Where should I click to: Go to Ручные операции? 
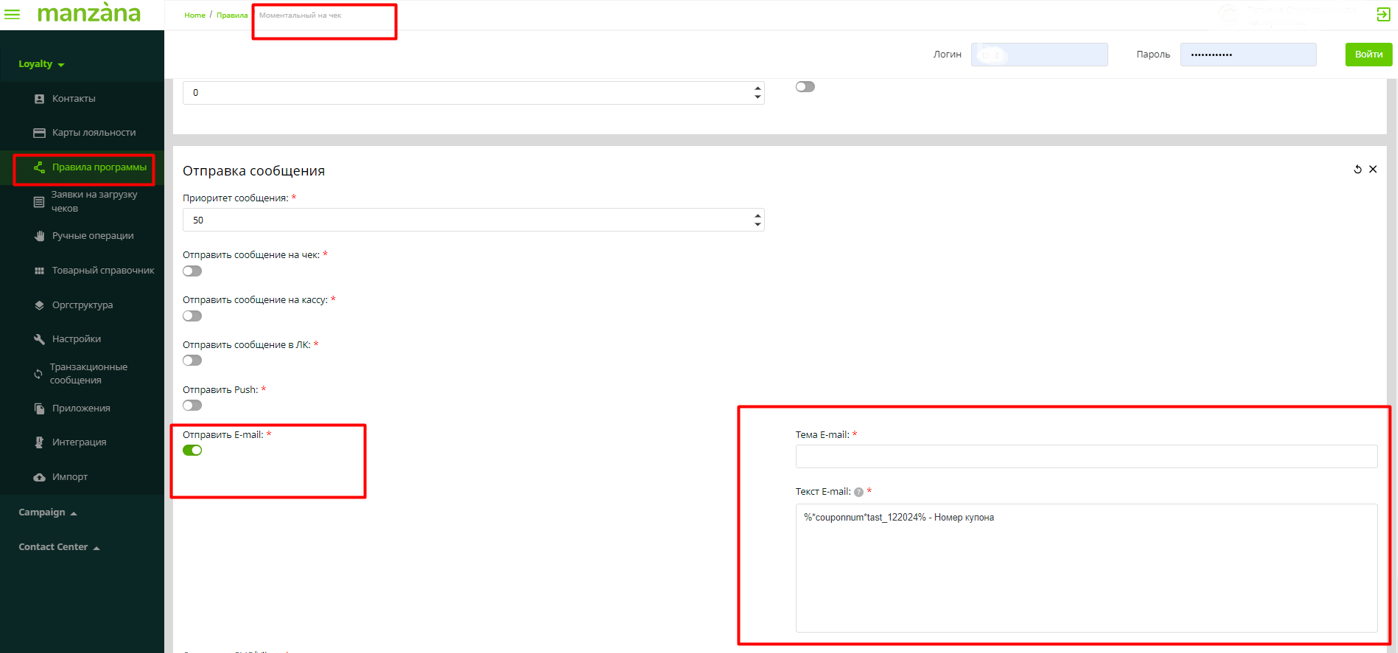coord(92,236)
